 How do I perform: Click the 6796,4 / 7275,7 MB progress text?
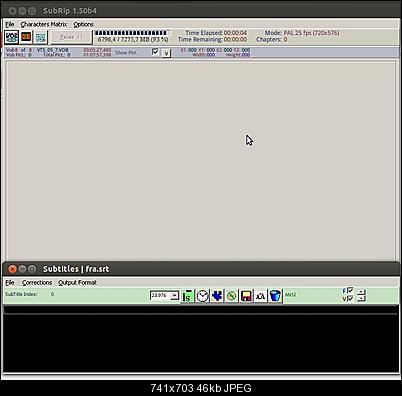[133, 39]
